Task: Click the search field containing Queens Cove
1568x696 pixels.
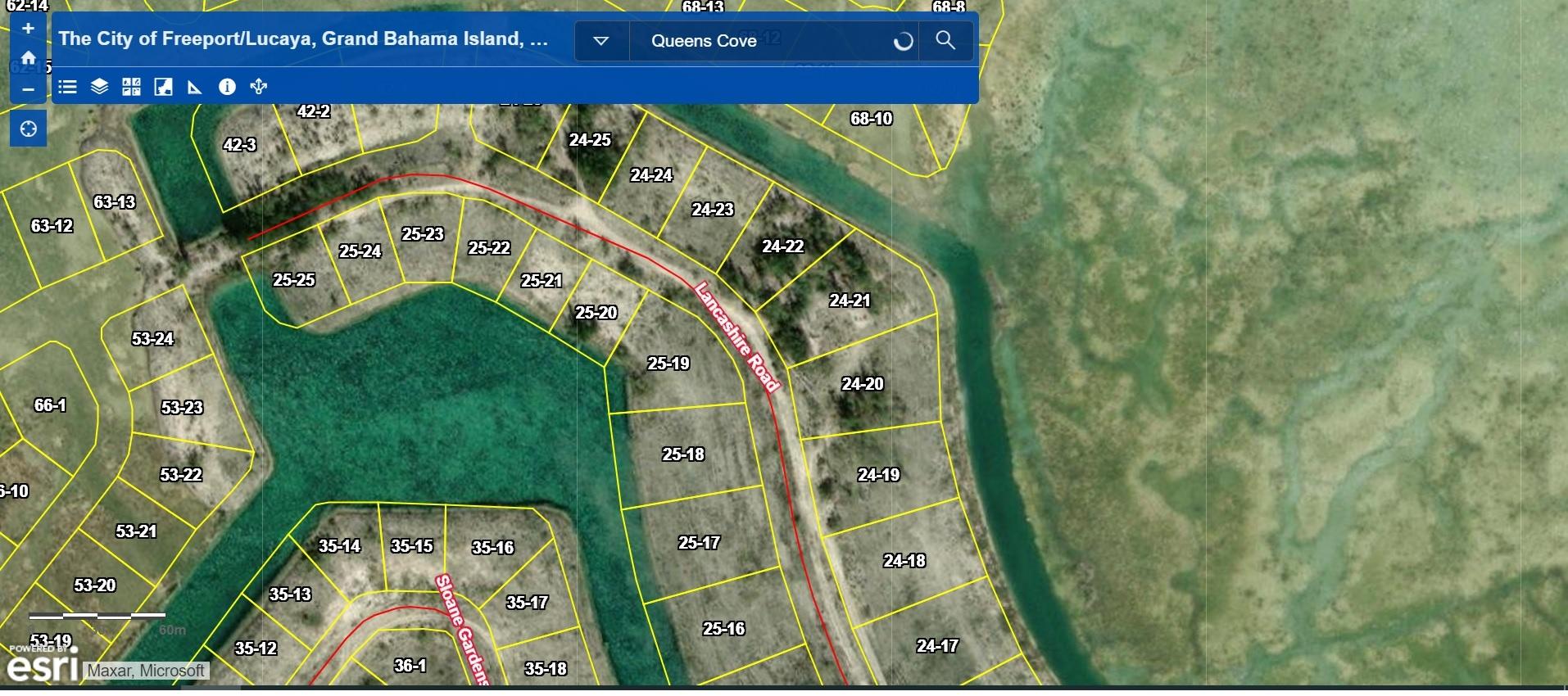Action: 762,41
